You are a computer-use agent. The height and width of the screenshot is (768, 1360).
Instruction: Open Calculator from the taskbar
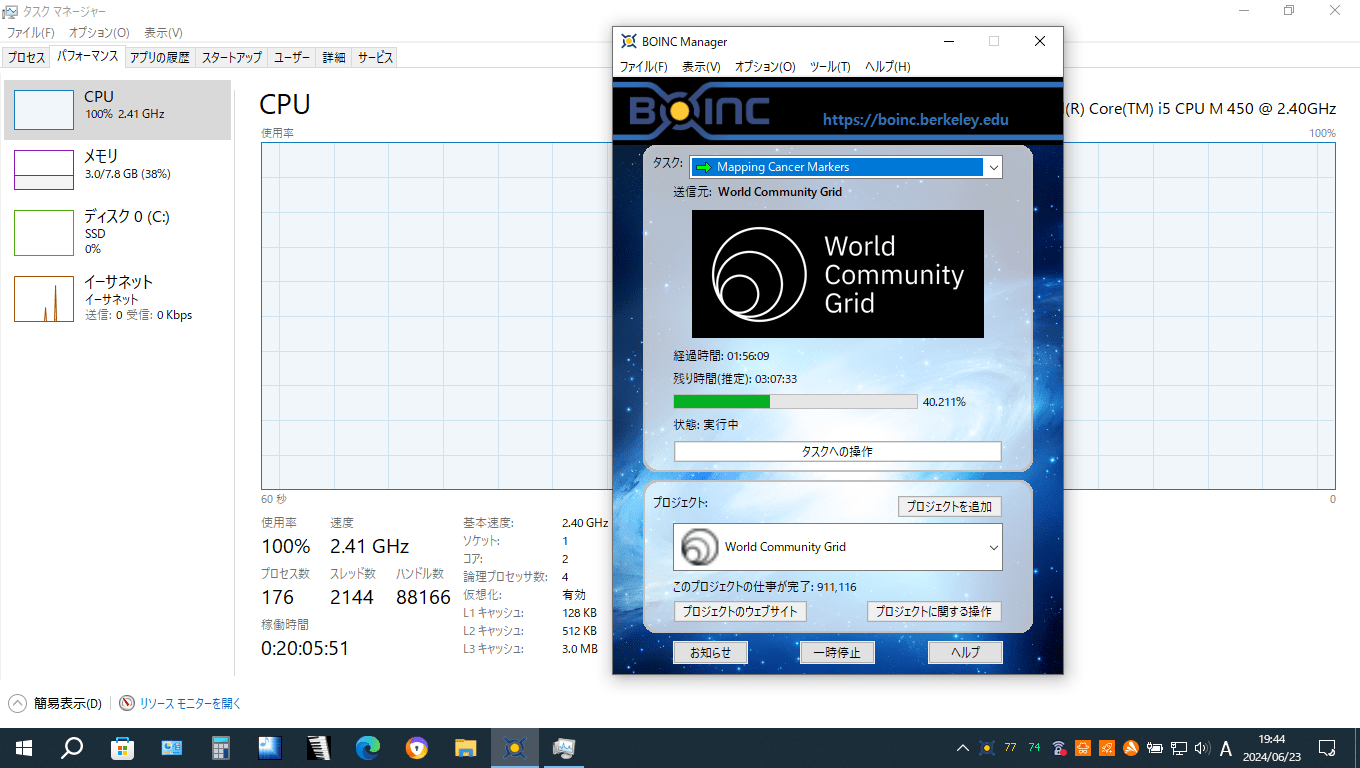point(220,747)
